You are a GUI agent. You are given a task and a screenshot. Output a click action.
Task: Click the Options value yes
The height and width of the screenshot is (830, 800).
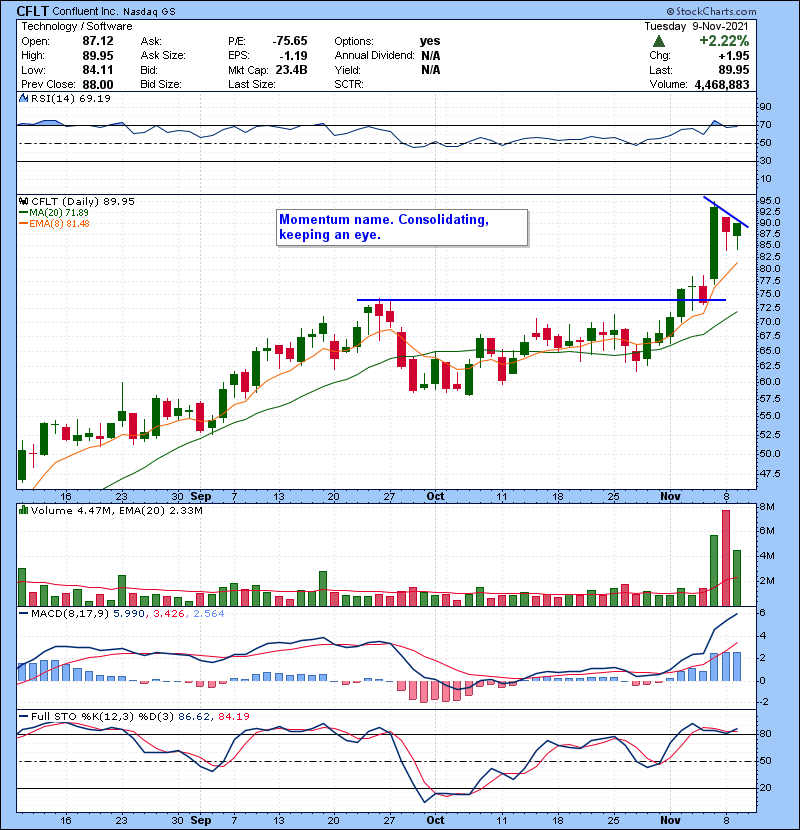pyautogui.click(x=430, y=41)
